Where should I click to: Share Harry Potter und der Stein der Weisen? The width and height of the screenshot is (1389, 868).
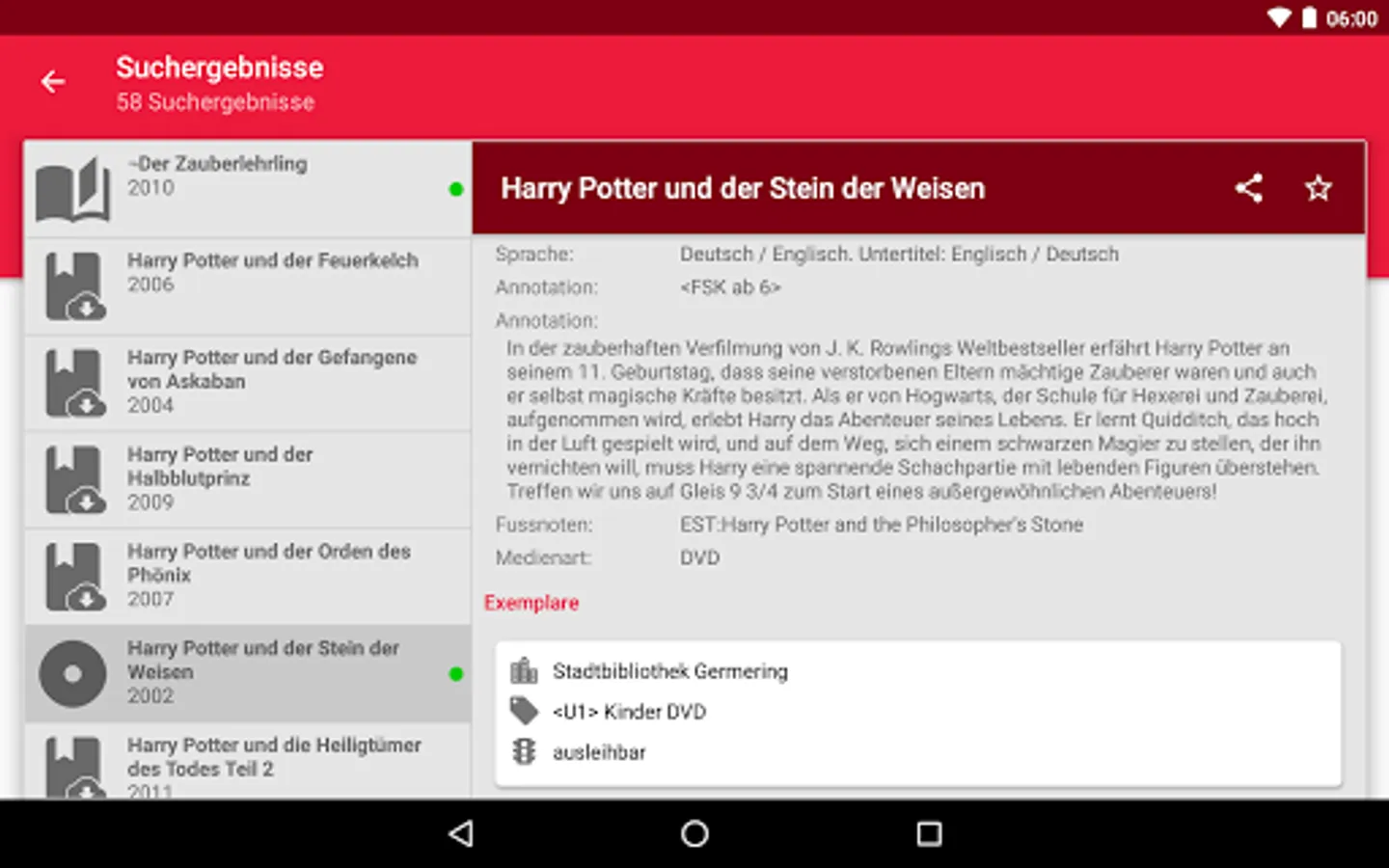[1249, 188]
